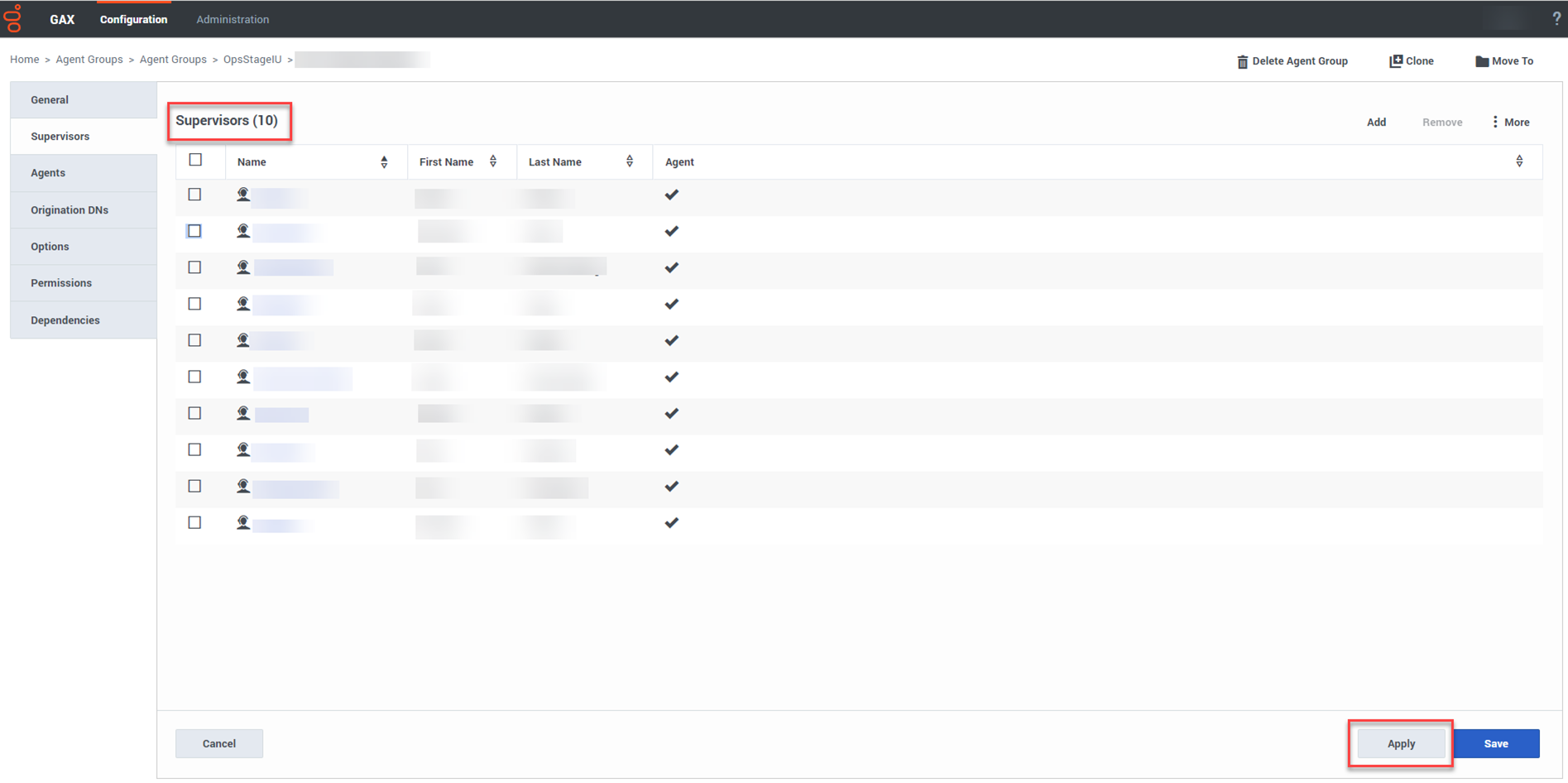Sort by the First Name column arrows
The width and height of the screenshot is (1568, 783).
click(x=493, y=161)
